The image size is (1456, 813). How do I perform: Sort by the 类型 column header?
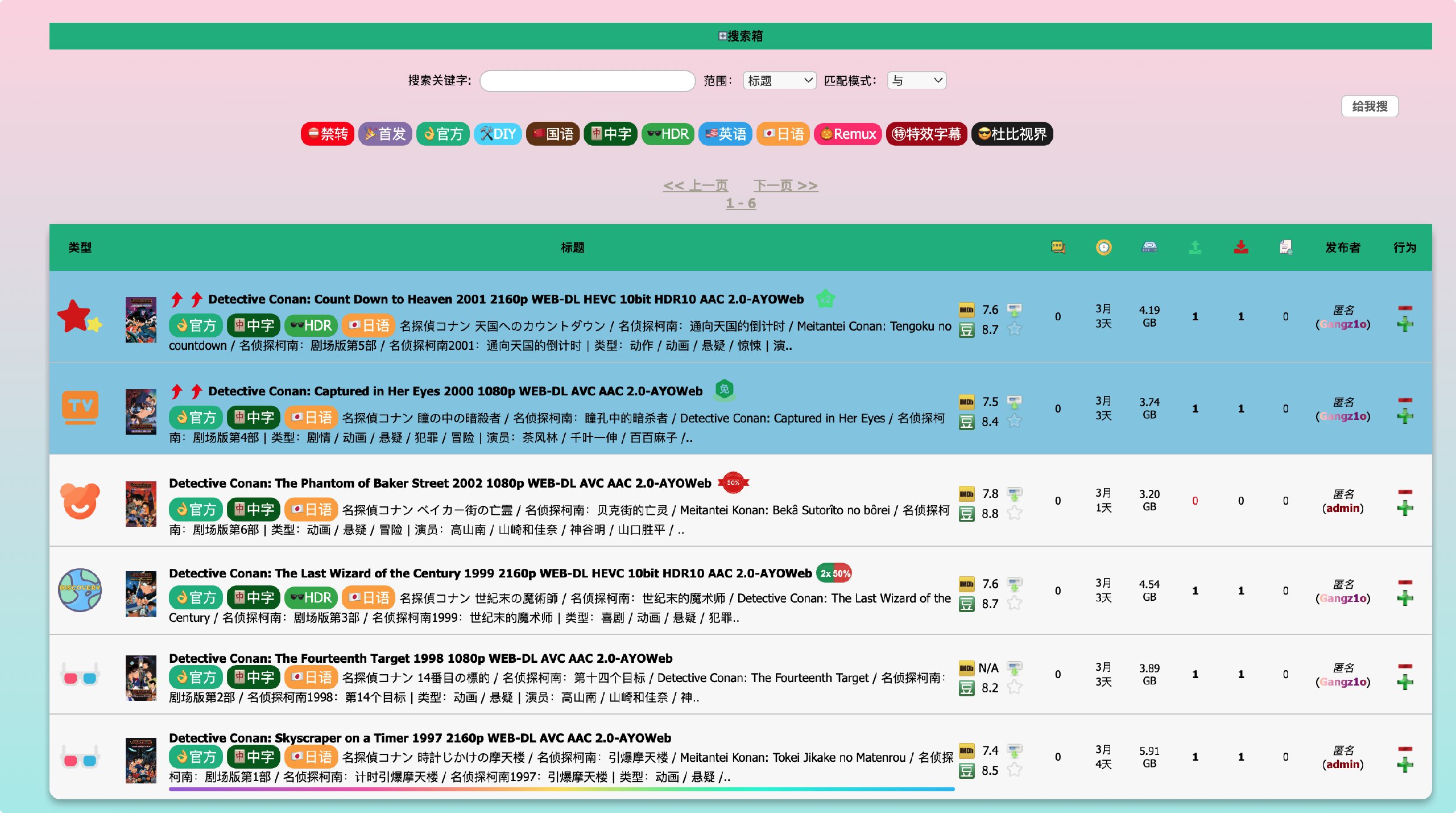[80, 247]
